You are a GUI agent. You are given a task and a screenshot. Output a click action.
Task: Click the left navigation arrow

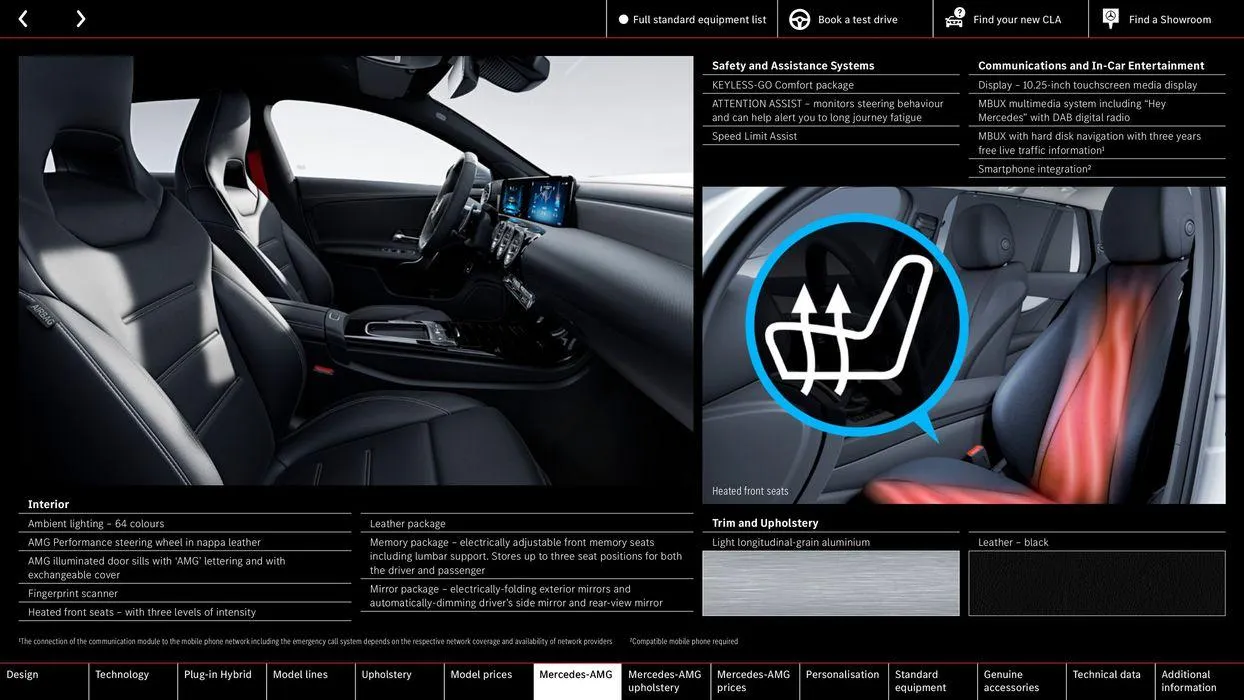tap(22, 17)
